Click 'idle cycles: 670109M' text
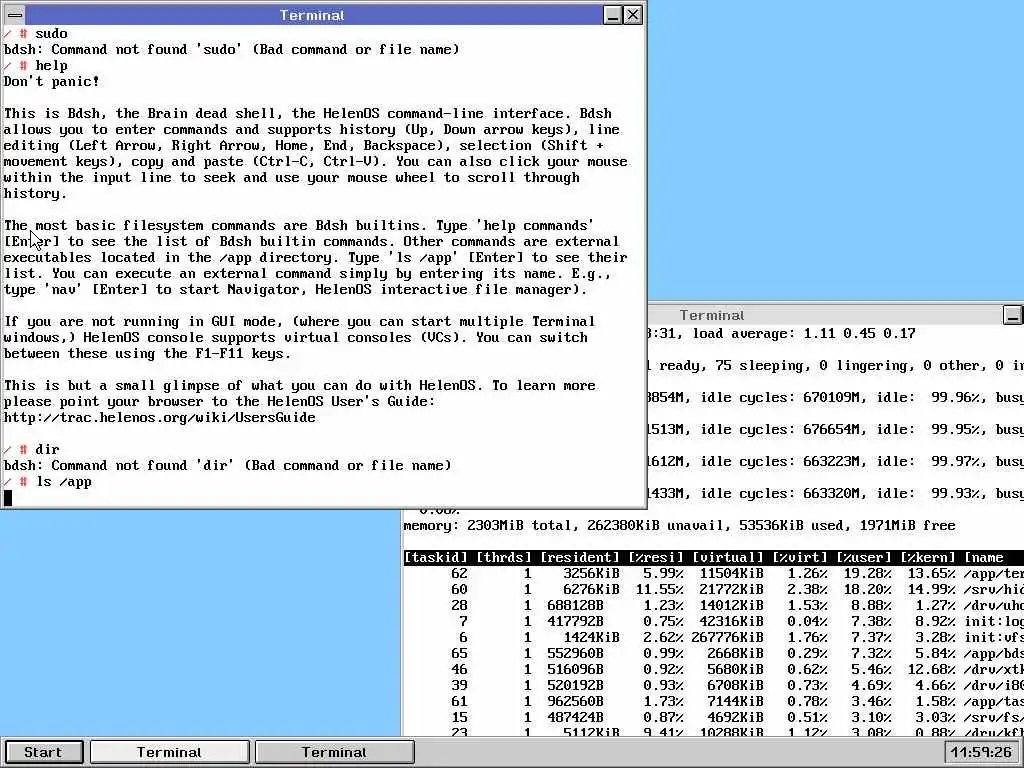Image resolution: width=1024 pixels, height=768 pixels. coord(780,397)
